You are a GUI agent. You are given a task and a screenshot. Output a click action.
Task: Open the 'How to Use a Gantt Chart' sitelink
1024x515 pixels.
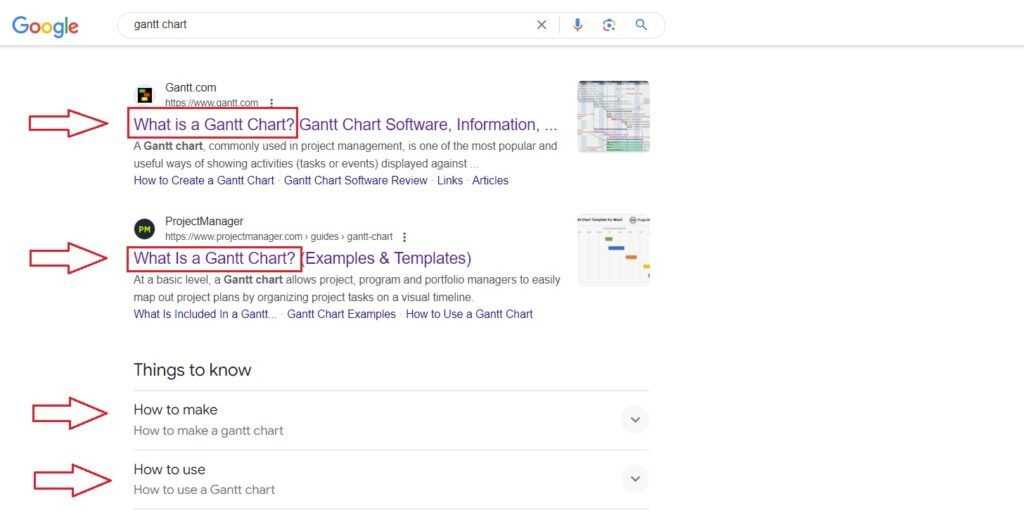pyautogui.click(x=469, y=314)
